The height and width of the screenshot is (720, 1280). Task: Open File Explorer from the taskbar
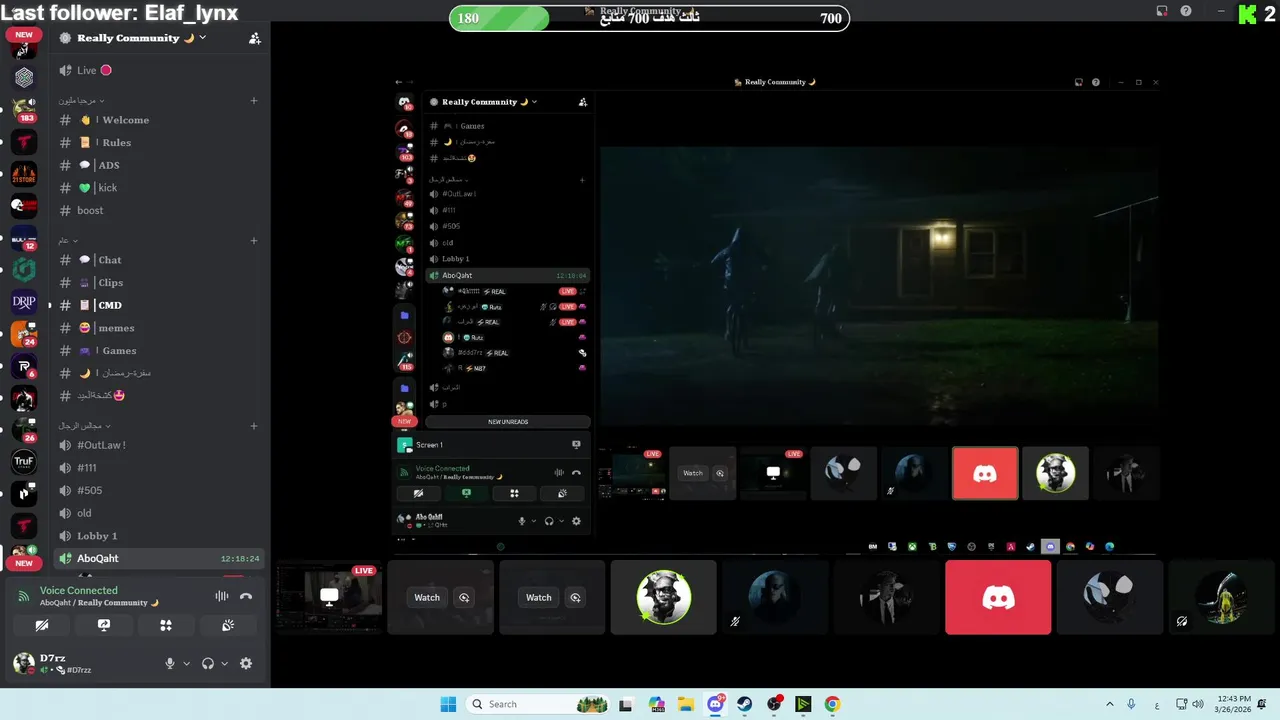coord(686,704)
